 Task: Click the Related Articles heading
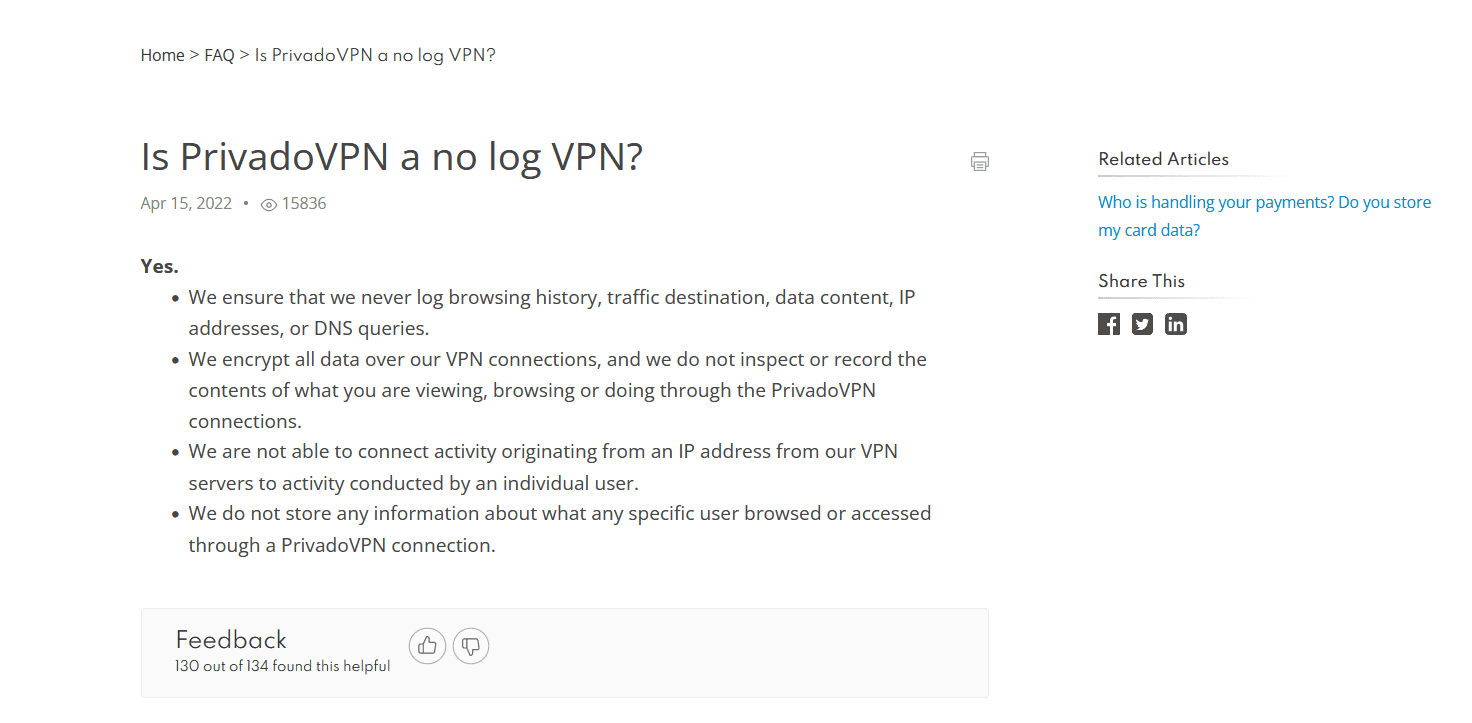pyautogui.click(x=1163, y=159)
